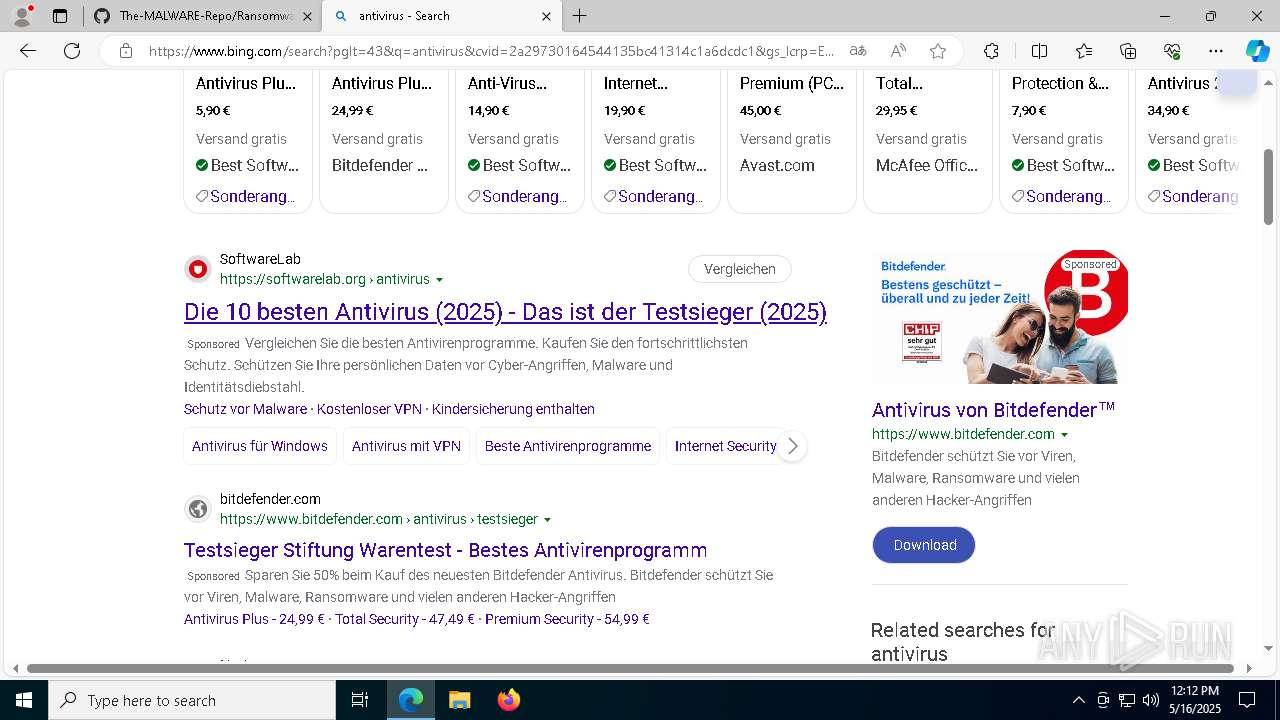The width and height of the screenshot is (1280, 720).
Task: Show more related chips with the right chevron
Action: click(792, 446)
